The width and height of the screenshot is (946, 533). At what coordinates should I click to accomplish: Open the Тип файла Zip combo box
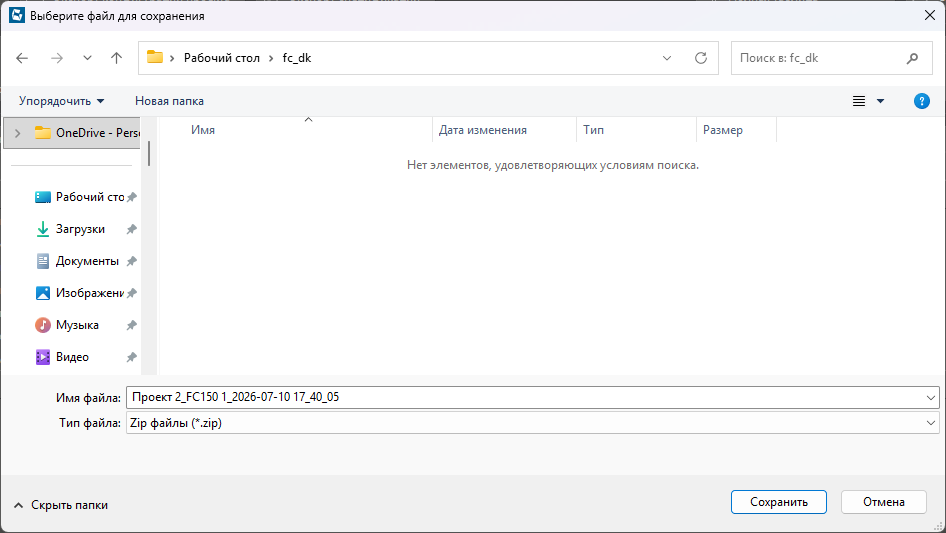[533, 423]
